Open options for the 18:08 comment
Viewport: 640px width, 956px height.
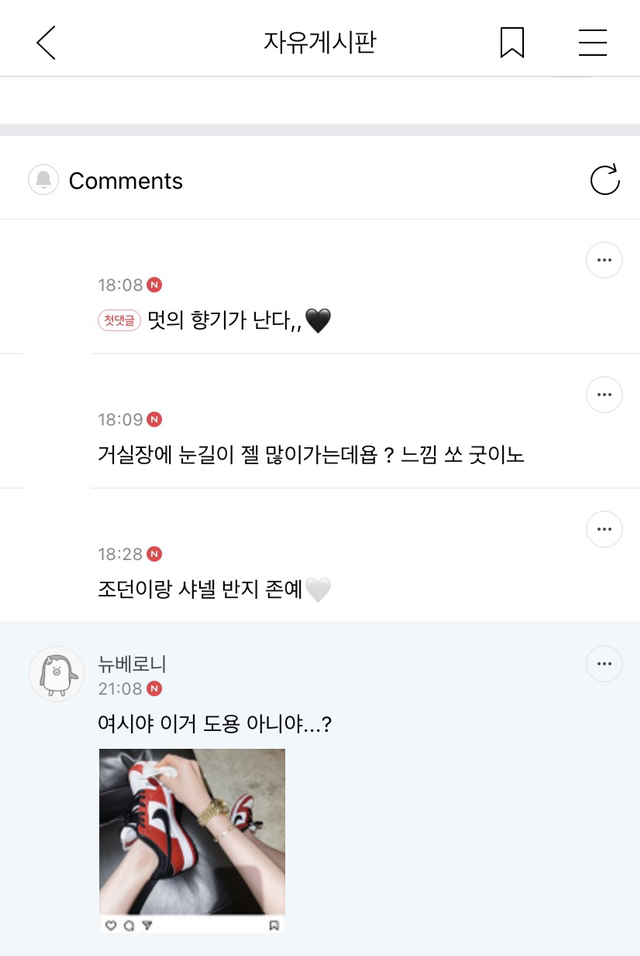(x=604, y=260)
